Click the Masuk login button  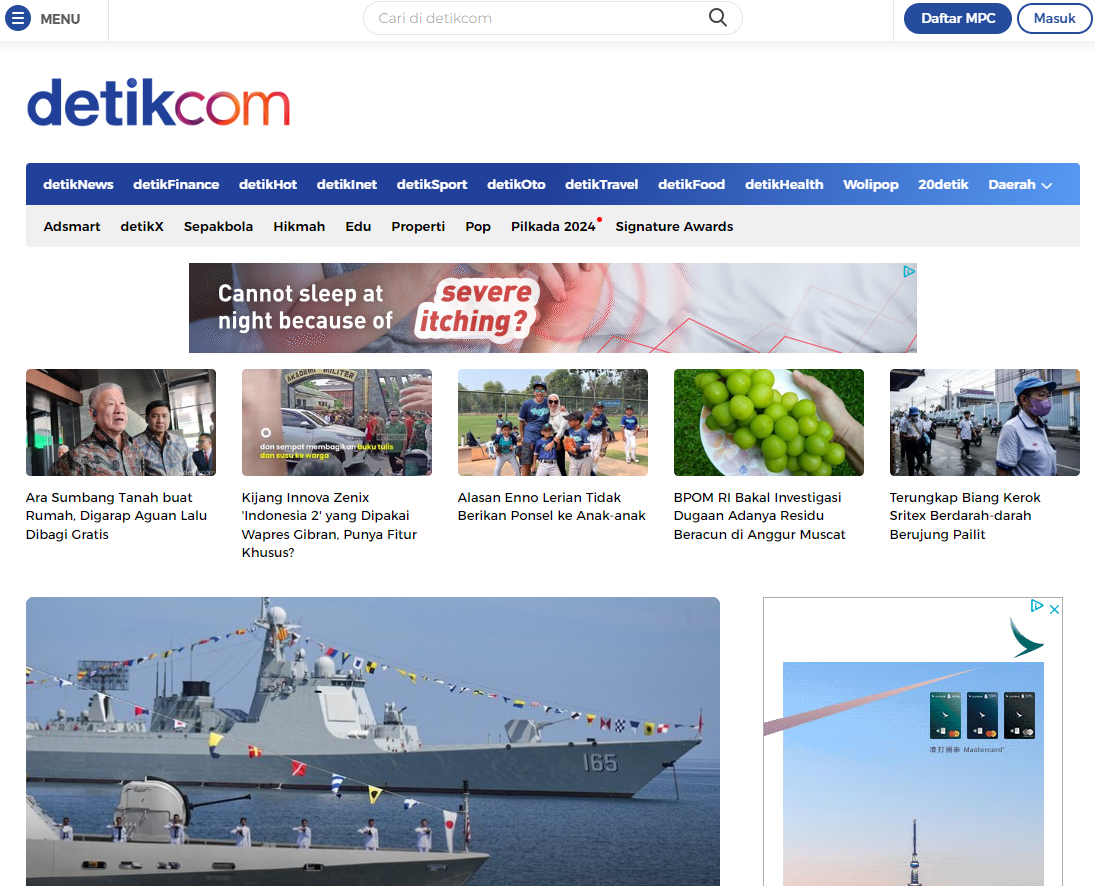point(1054,18)
